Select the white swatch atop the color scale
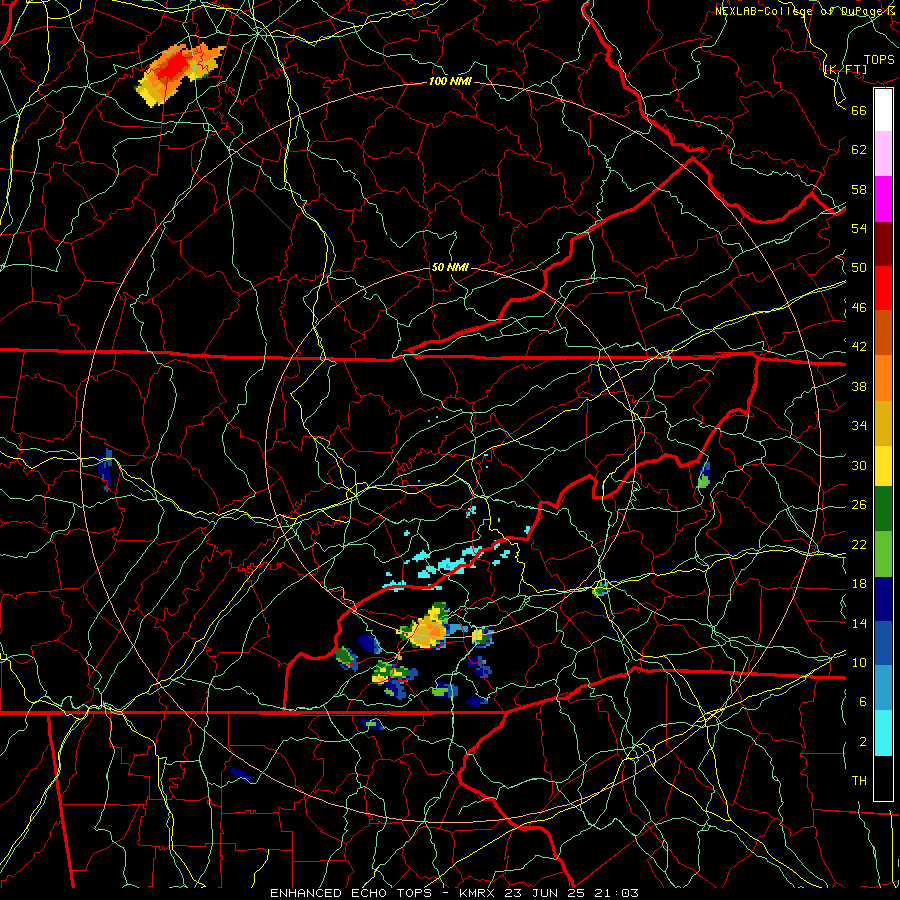 883,110
